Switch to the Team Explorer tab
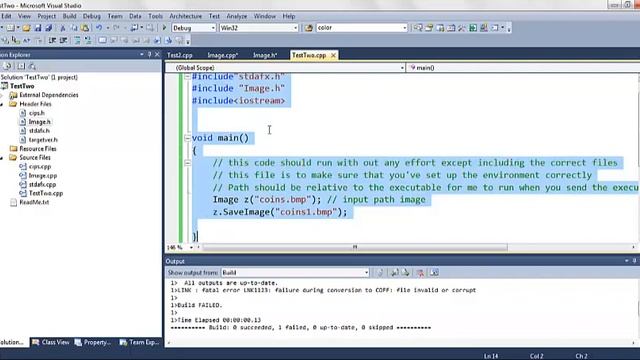Viewport: 640px width, 360px height. (x=139, y=342)
